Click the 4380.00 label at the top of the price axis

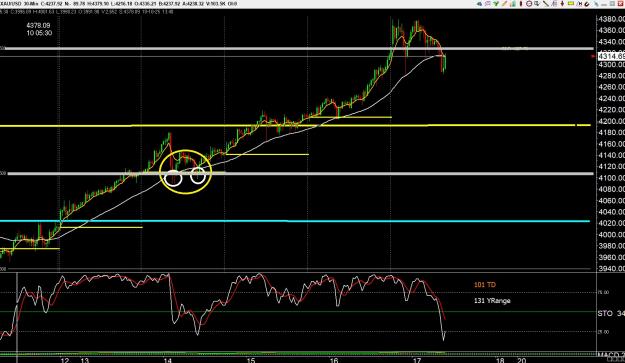[612, 19]
